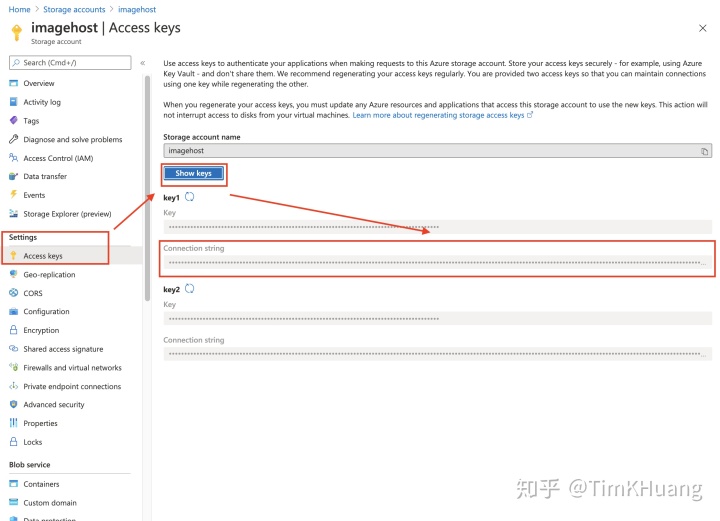Click the Overview icon in sidebar

click(14, 83)
